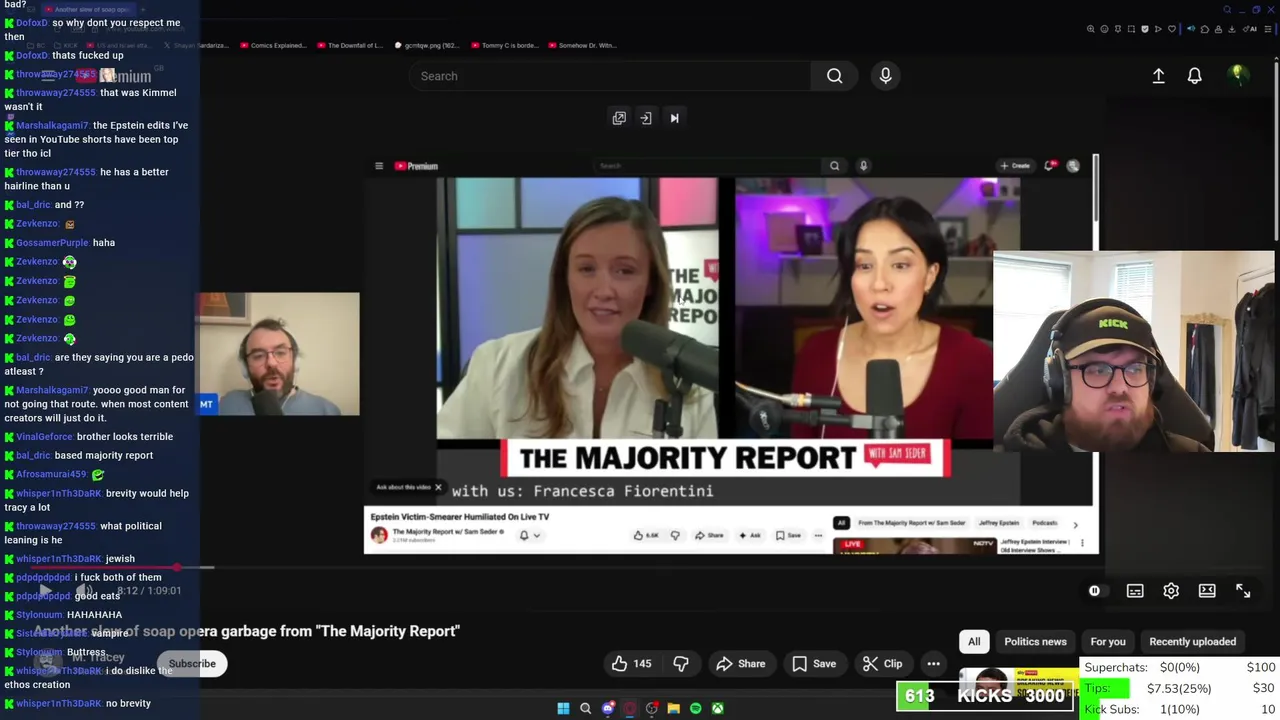Create a clip with the Clip button
Viewport: 1280px width, 720px height.
tap(882, 663)
